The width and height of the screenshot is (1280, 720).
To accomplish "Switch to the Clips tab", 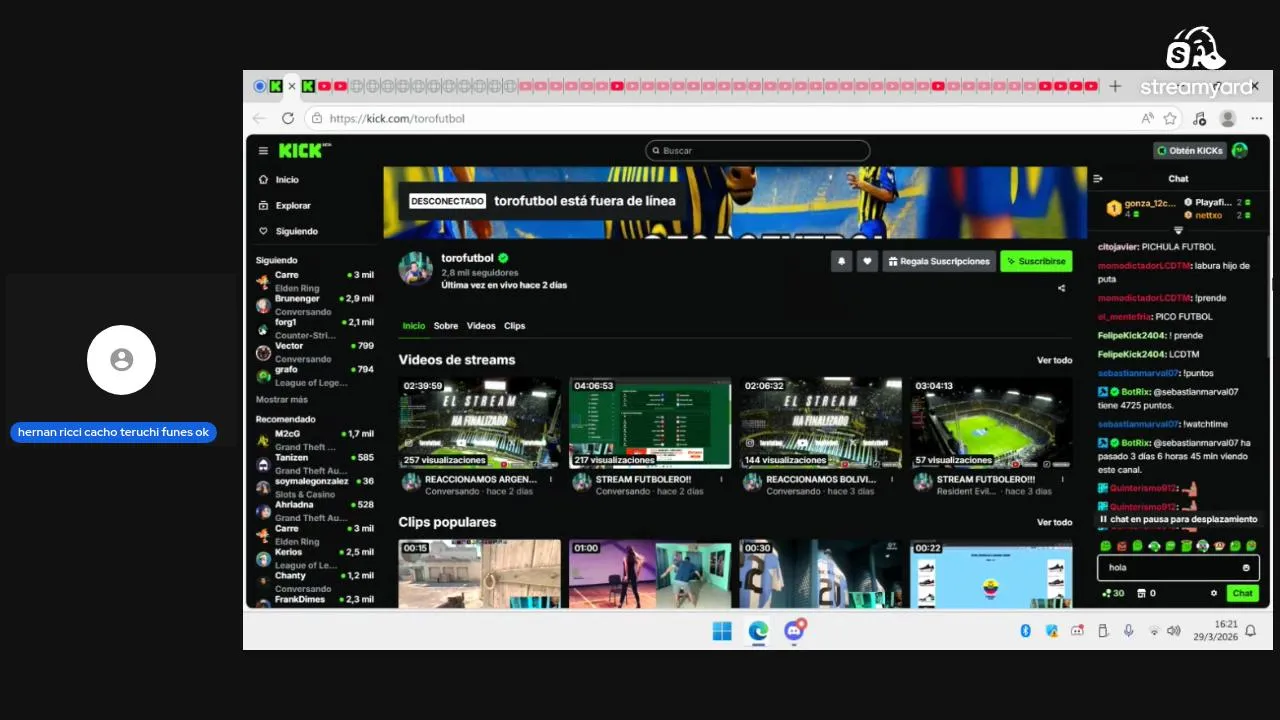I will [514, 326].
